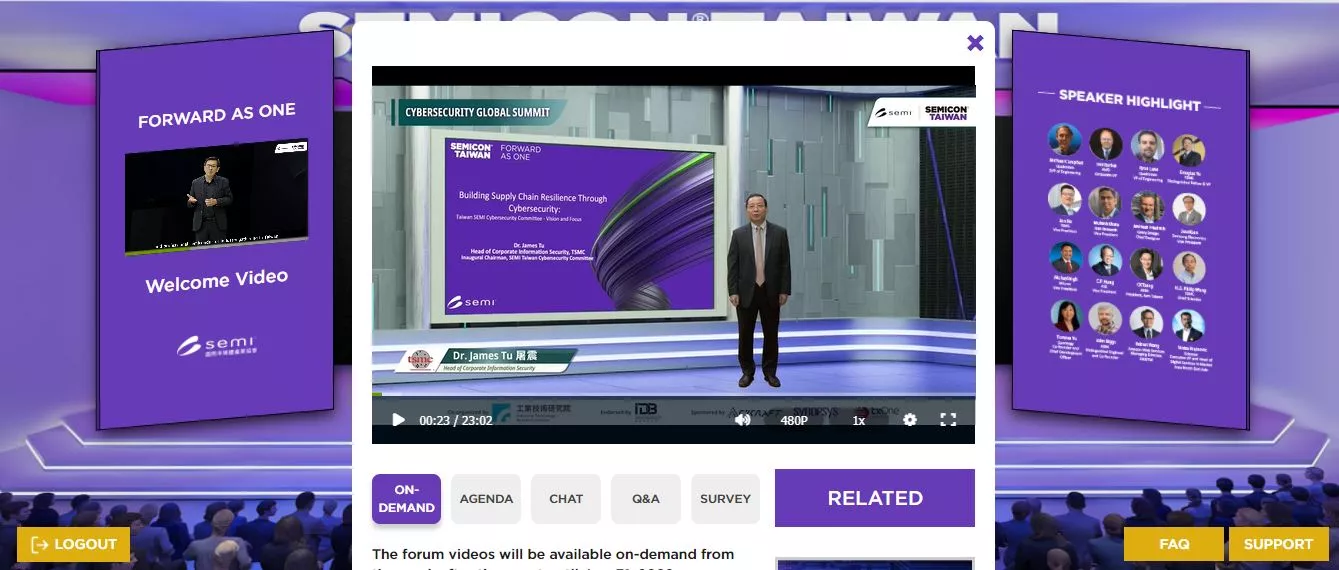The width and height of the screenshot is (1339, 570).
Task: Click the FORWARD AS ONE heading
Action: 217,115
